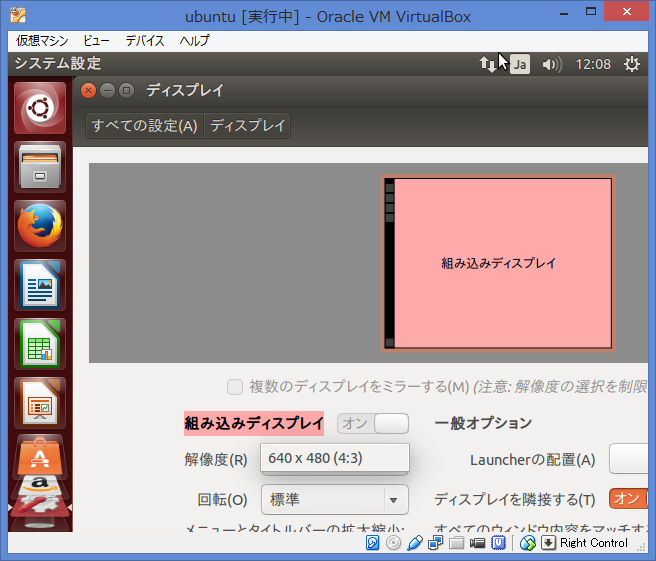Toggle the 組み込みディスプレイ on/off switch

pos(373,423)
